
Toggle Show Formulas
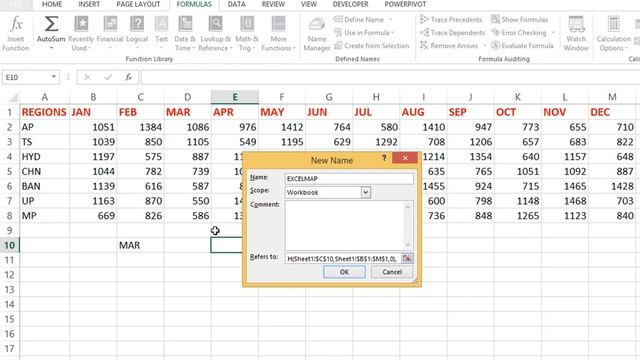[x=520, y=20]
